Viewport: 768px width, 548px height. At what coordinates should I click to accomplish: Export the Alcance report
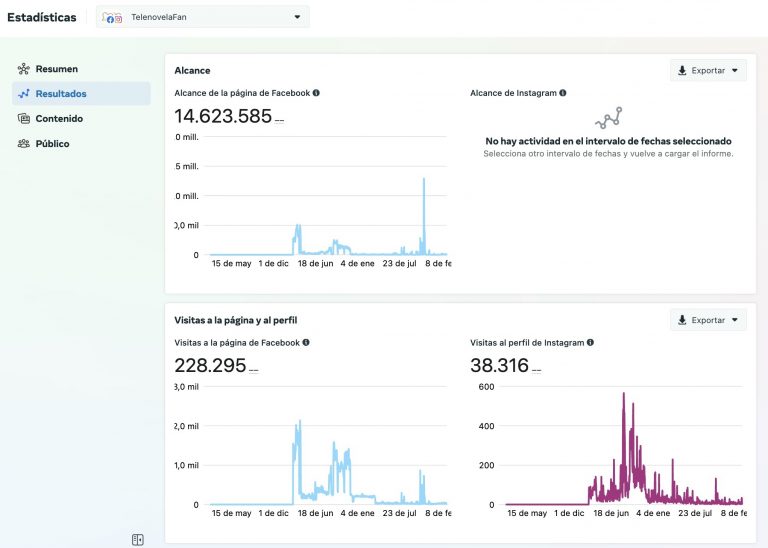click(x=708, y=71)
